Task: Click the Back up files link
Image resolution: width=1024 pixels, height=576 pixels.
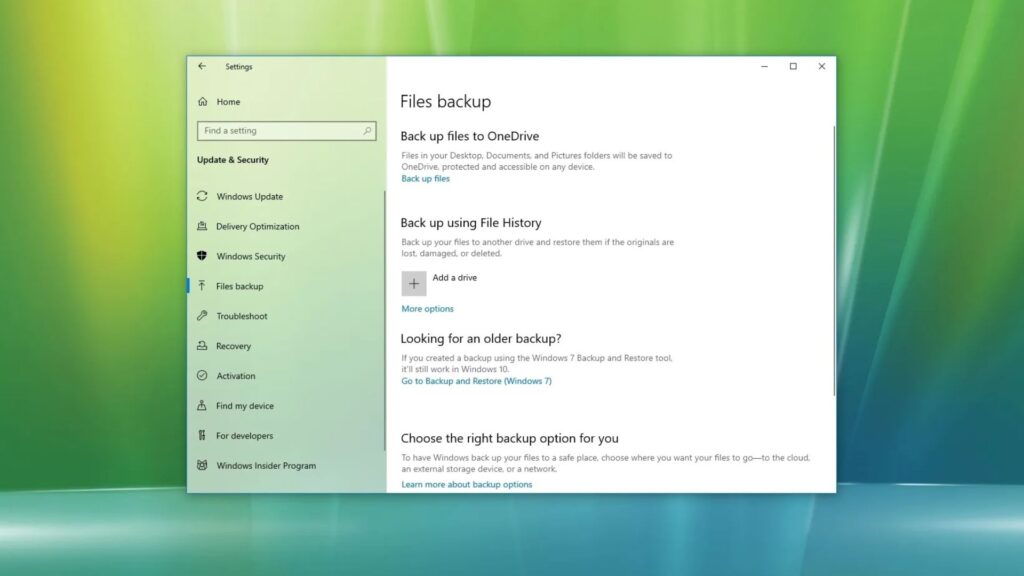Action: point(425,179)
